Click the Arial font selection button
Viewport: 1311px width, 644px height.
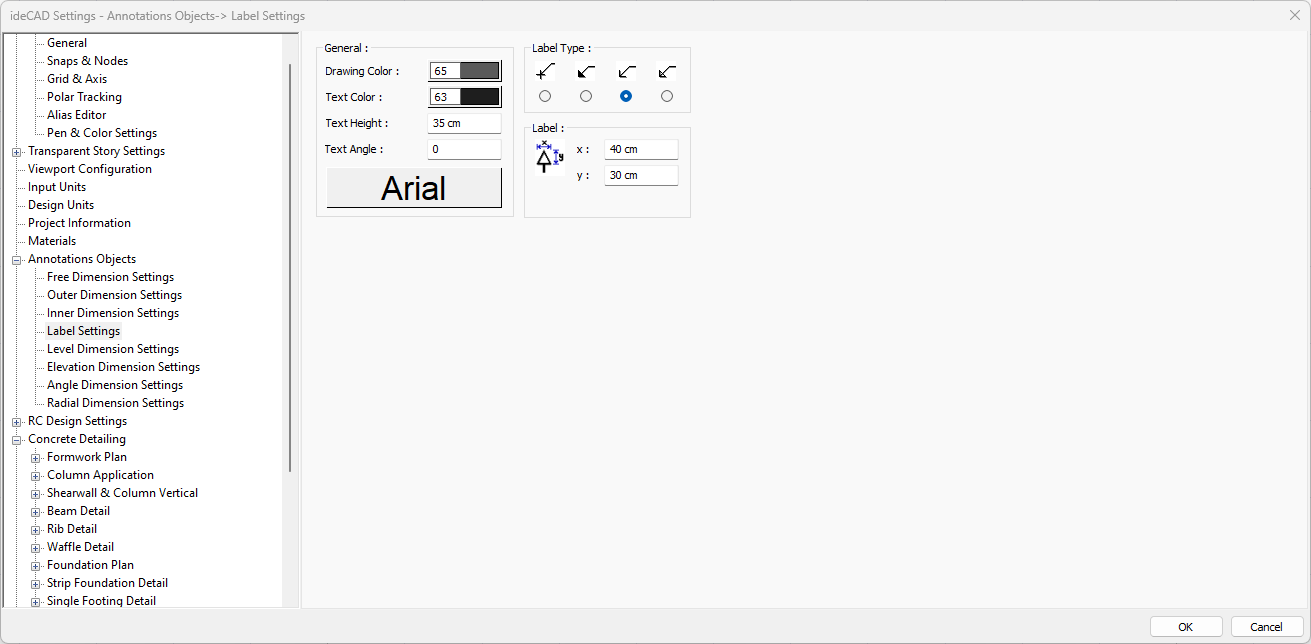point(414,188)
